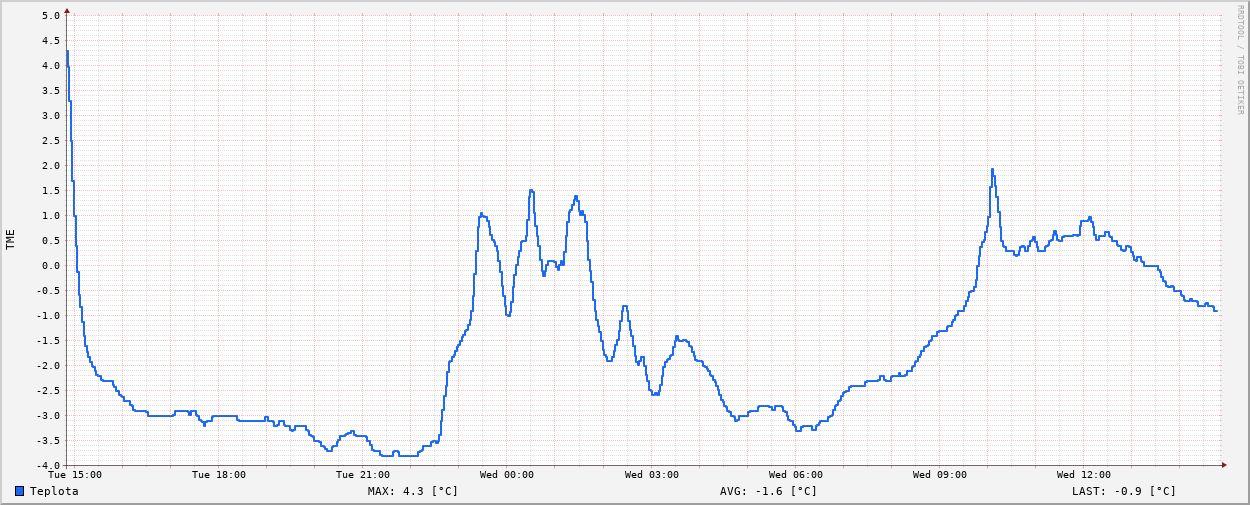
Task: Select the Tue 18:00 time axis label
Action: click(219, 475)
